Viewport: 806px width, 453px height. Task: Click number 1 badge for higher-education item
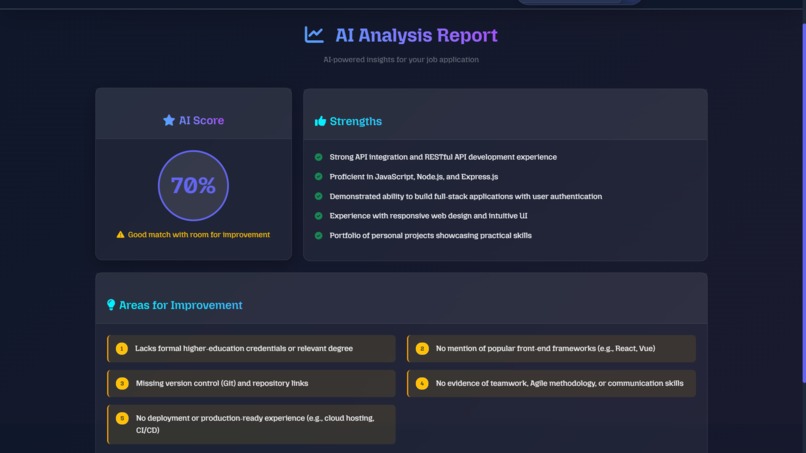(x=122, y=349)
